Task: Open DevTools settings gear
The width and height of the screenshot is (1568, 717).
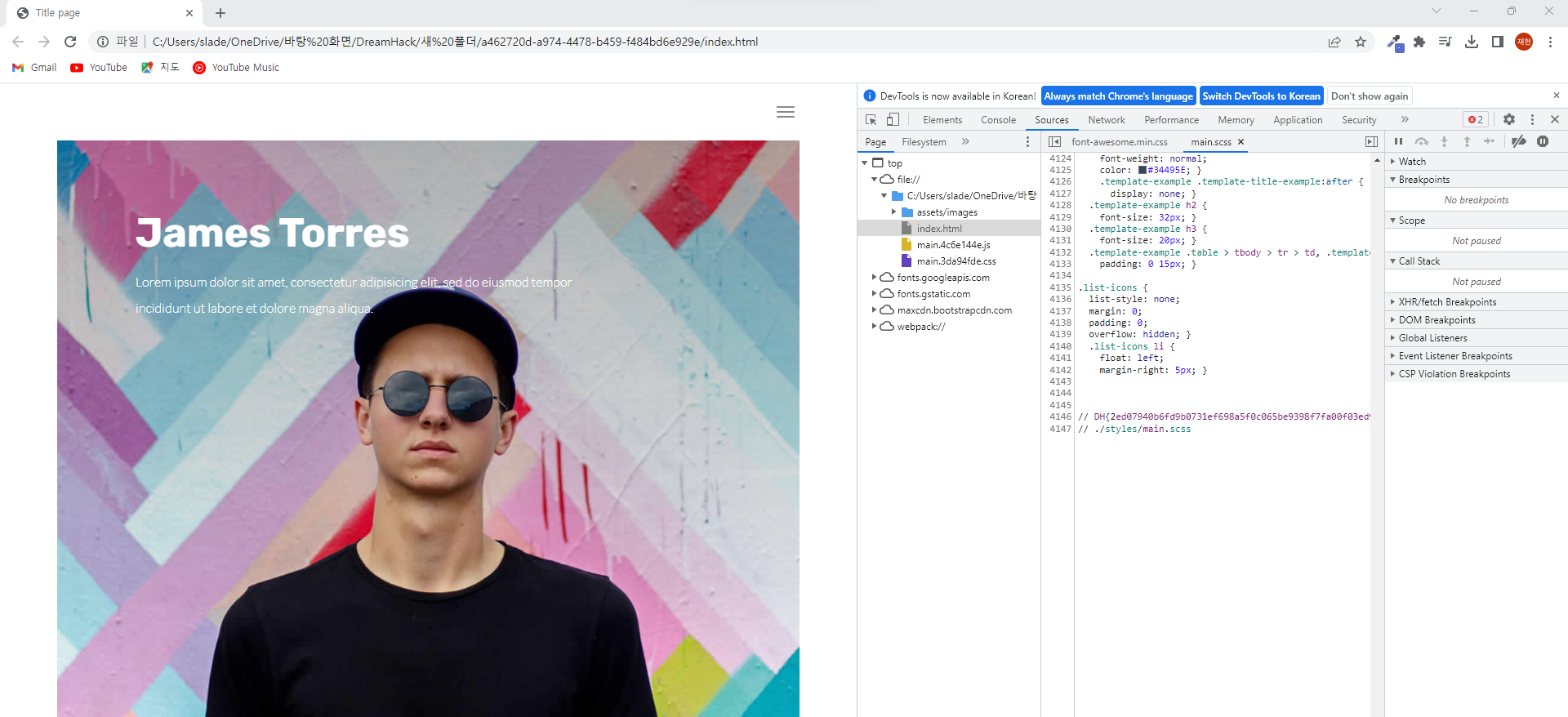Action: (1509, 119)
